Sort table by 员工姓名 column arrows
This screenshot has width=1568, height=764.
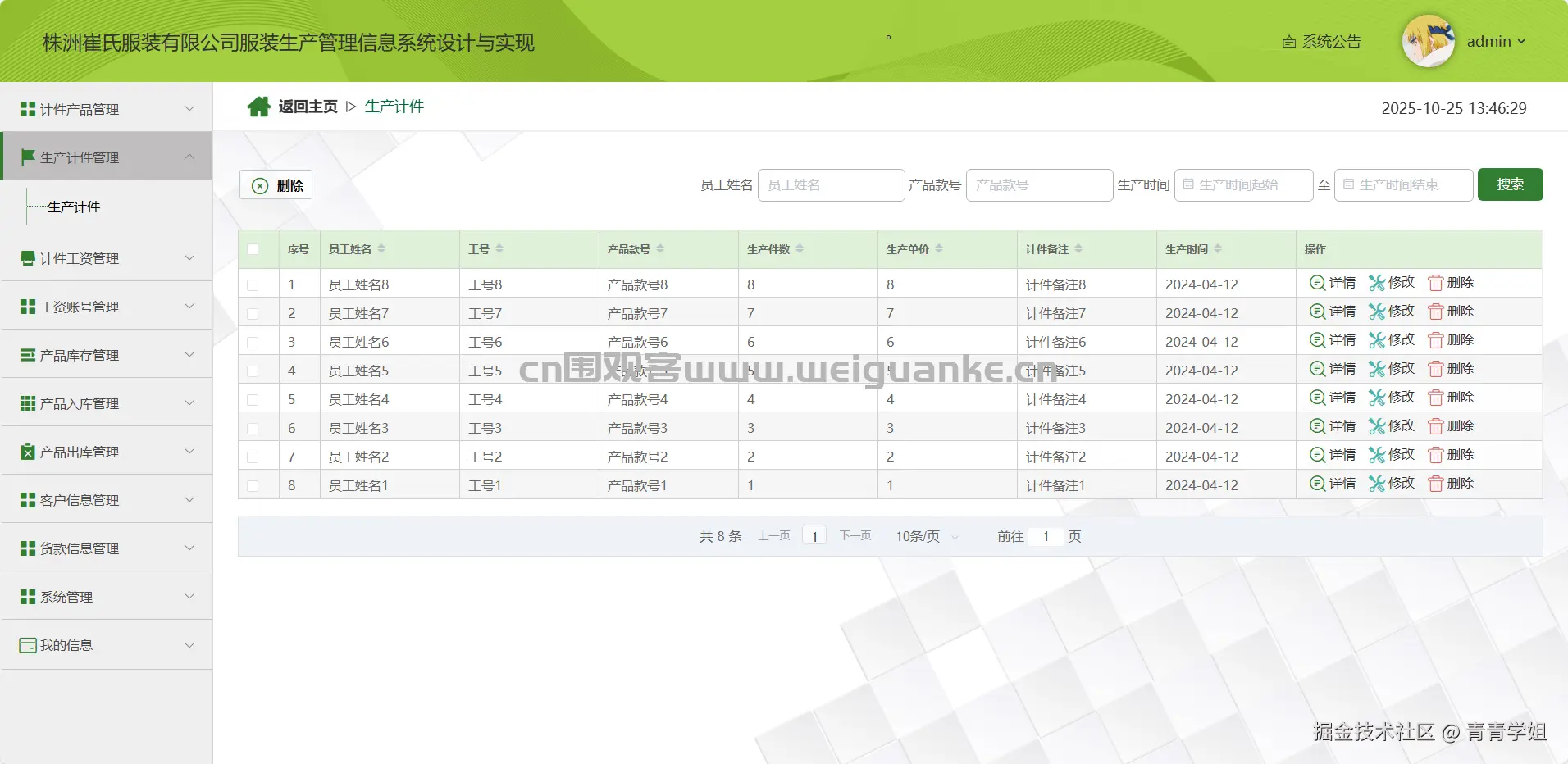click(x=381, y=249)
